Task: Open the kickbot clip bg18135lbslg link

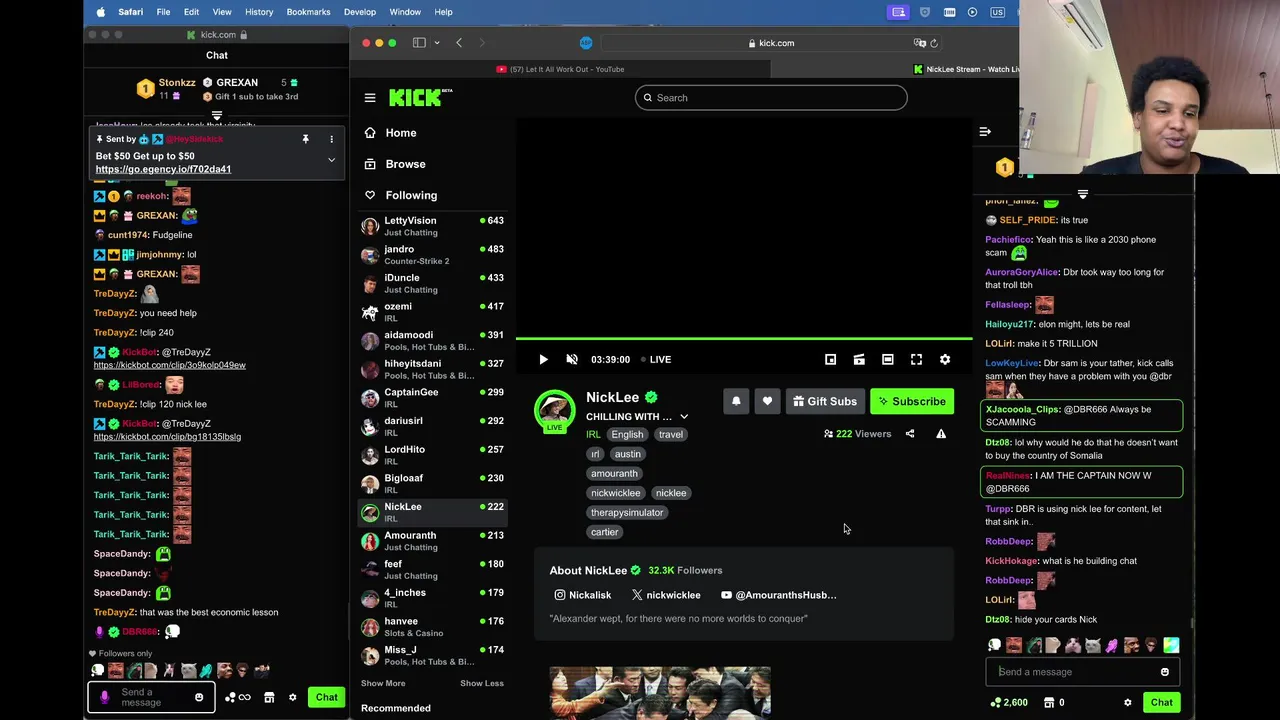Action: (x=167, y=437)
